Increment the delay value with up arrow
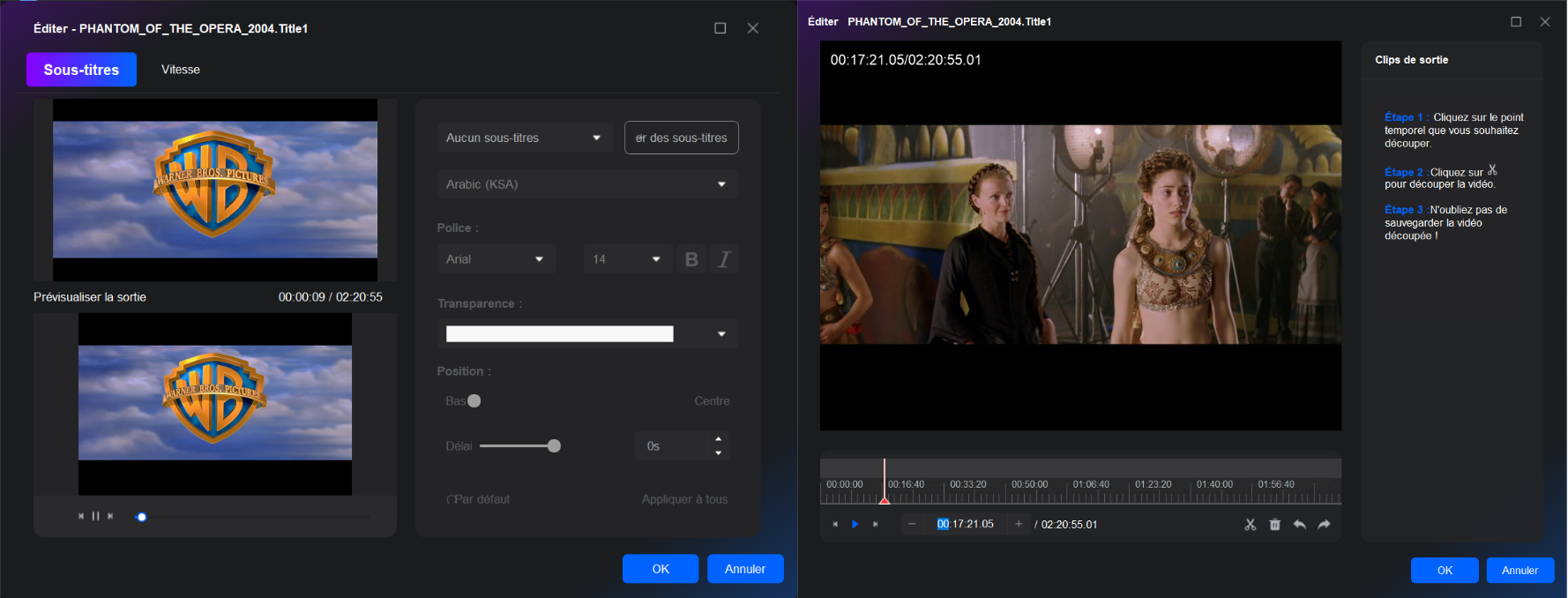Screen dimensions: 1568x598 [x=718, y=439]
